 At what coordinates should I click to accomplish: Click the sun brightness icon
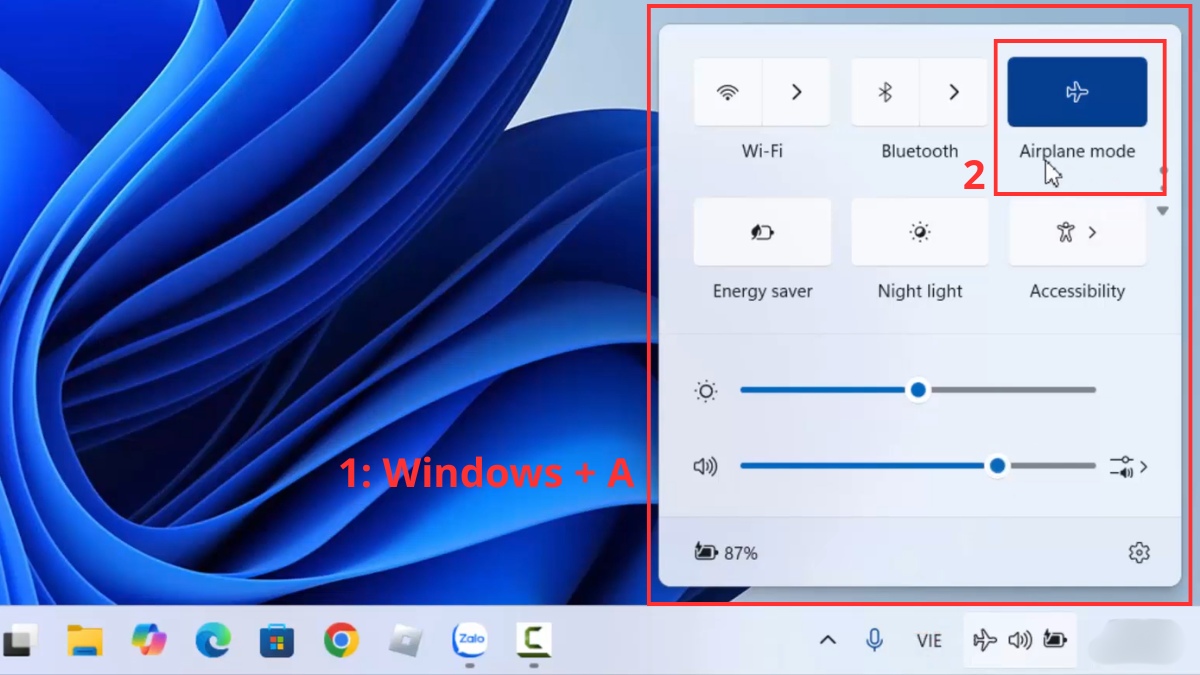[706, 391]
